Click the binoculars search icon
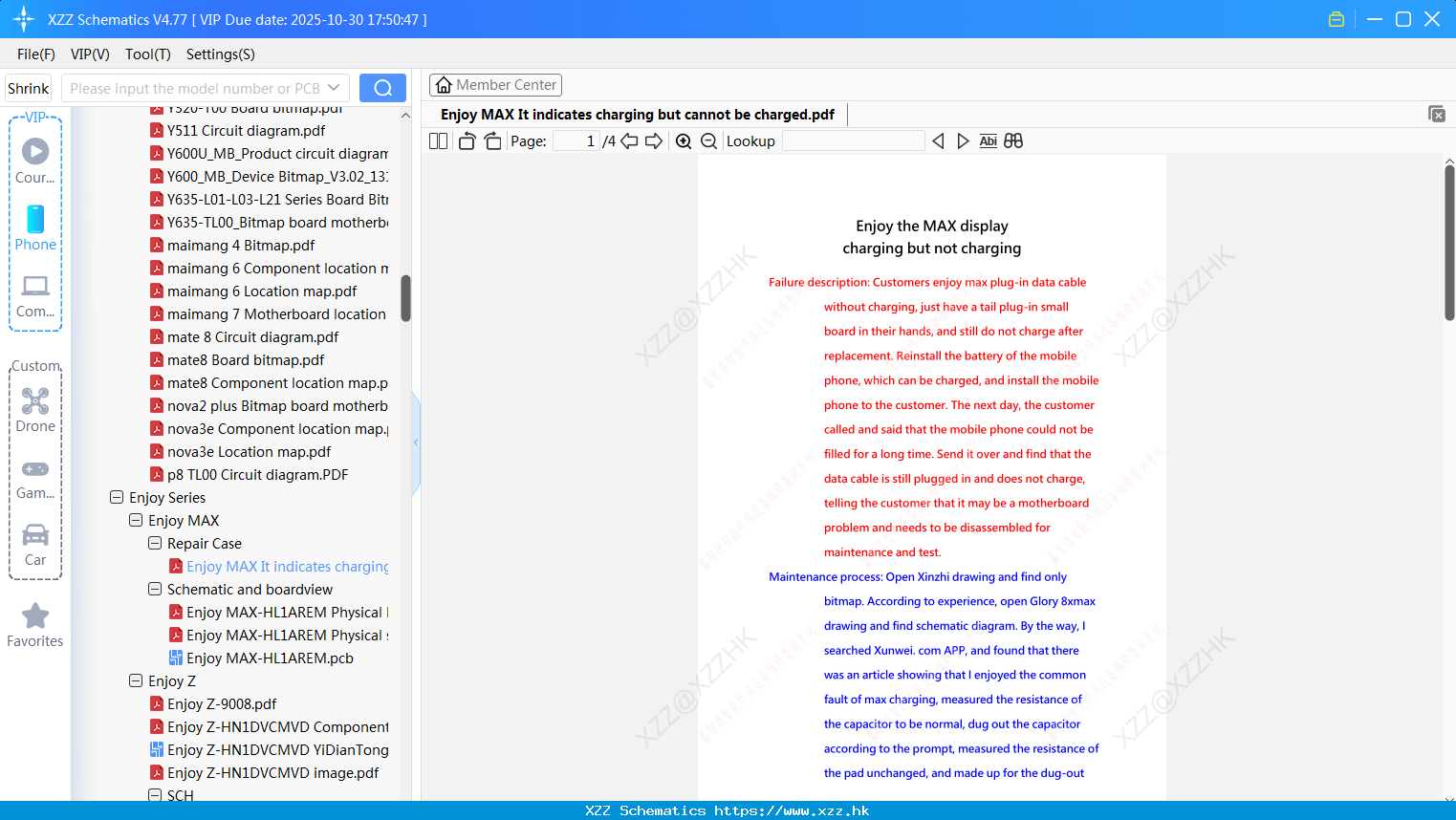The height and width of the screenshot is (820, 1456). [x=1013, y=140]
